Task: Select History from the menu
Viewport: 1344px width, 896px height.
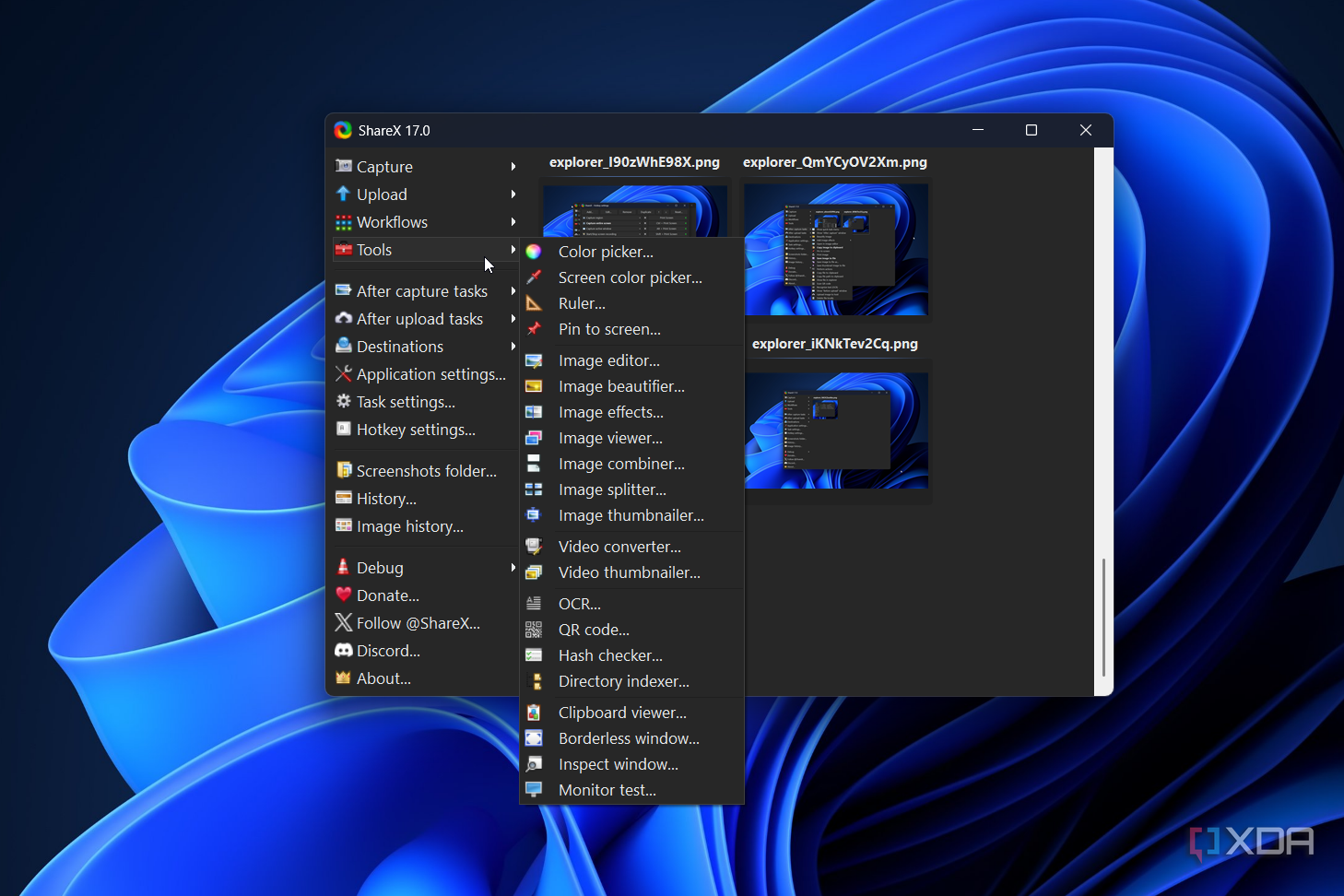Action: point(385,499)
